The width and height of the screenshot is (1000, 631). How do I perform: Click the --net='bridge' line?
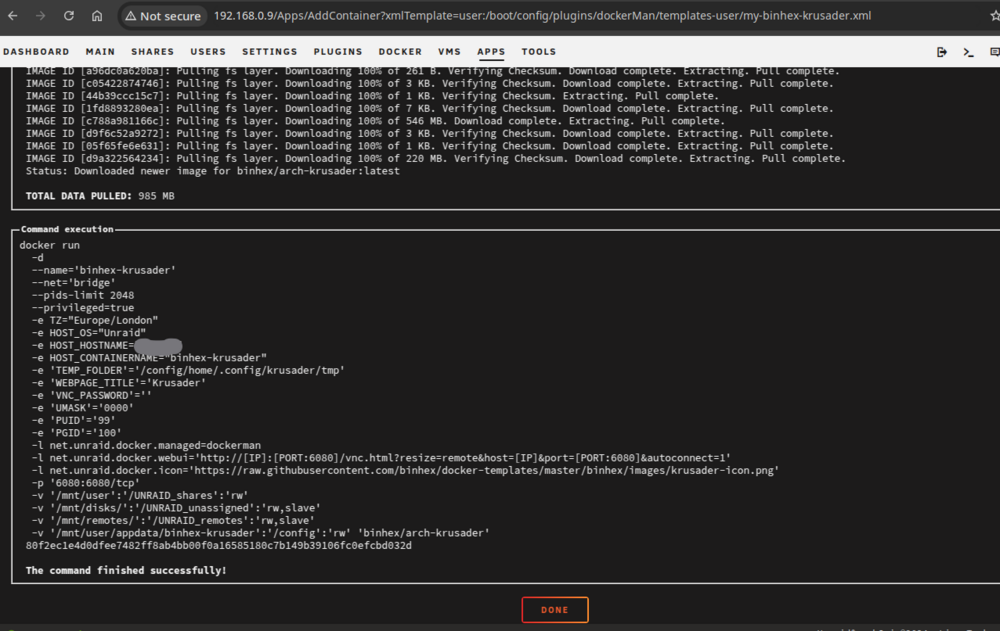coord(73,283)
